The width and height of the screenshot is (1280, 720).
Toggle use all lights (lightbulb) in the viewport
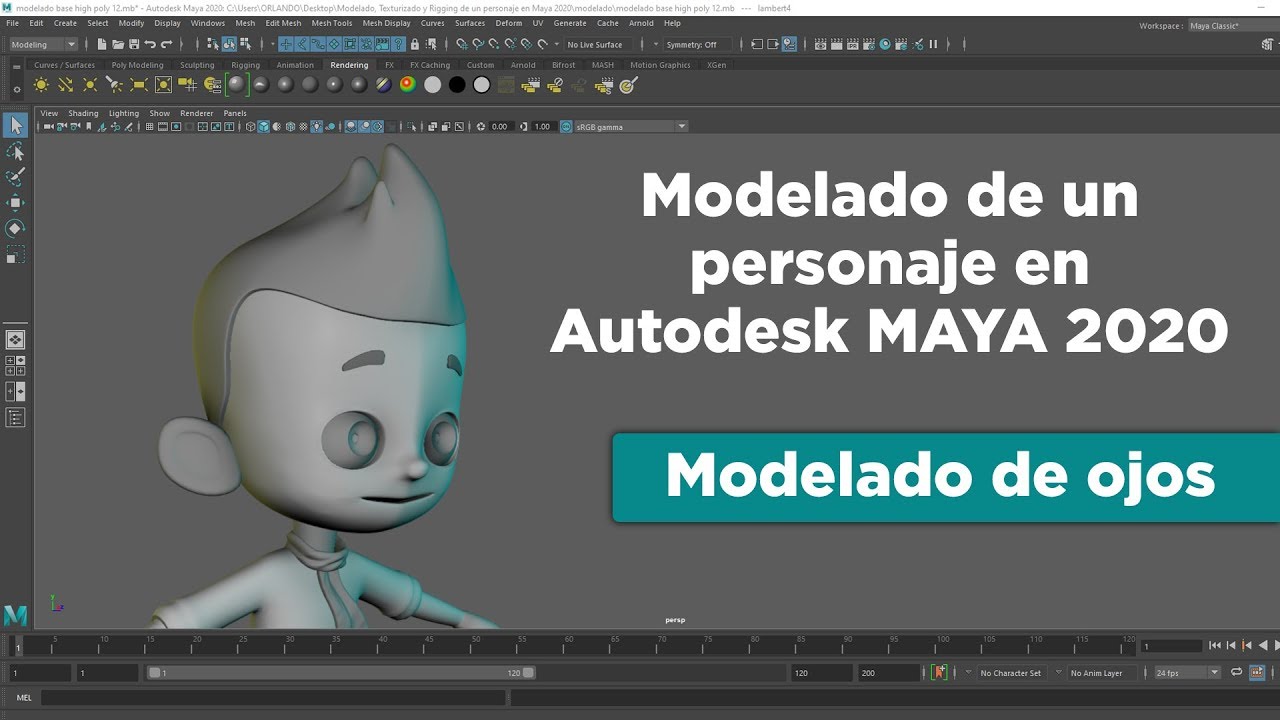point(316,127)
